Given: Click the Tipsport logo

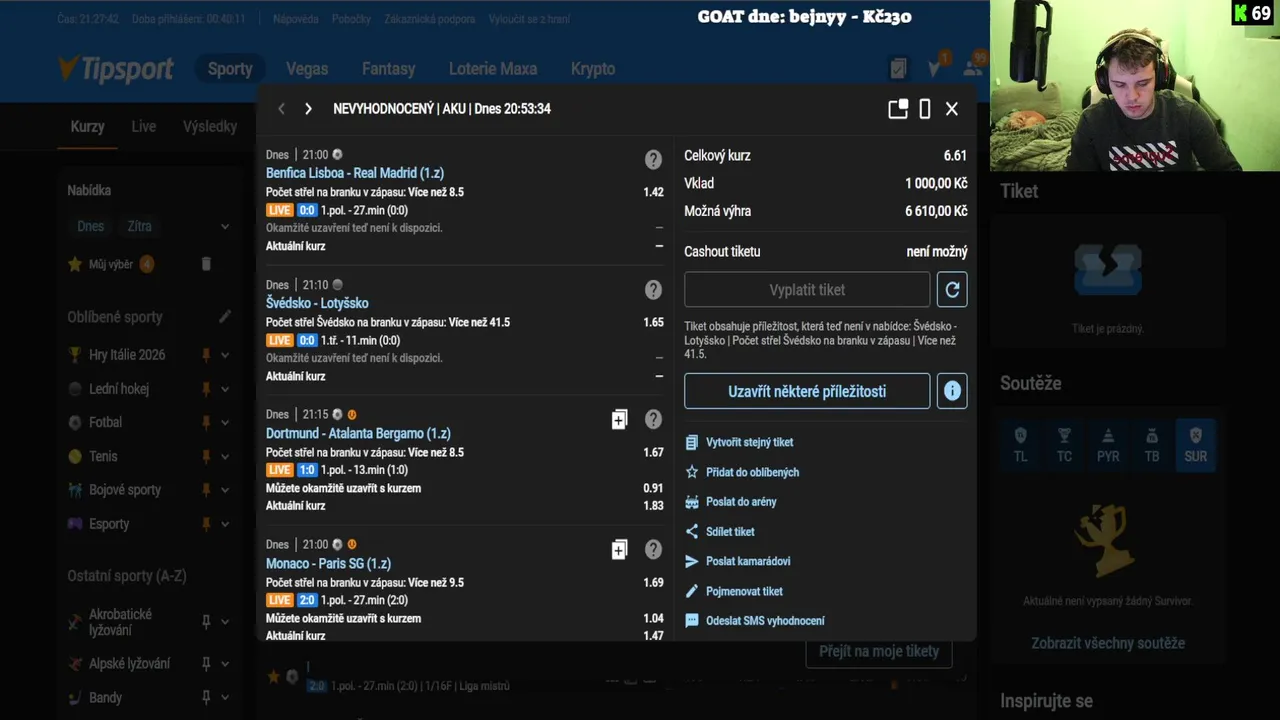Looking at the screenshot, I should click(x=116, y=69).
